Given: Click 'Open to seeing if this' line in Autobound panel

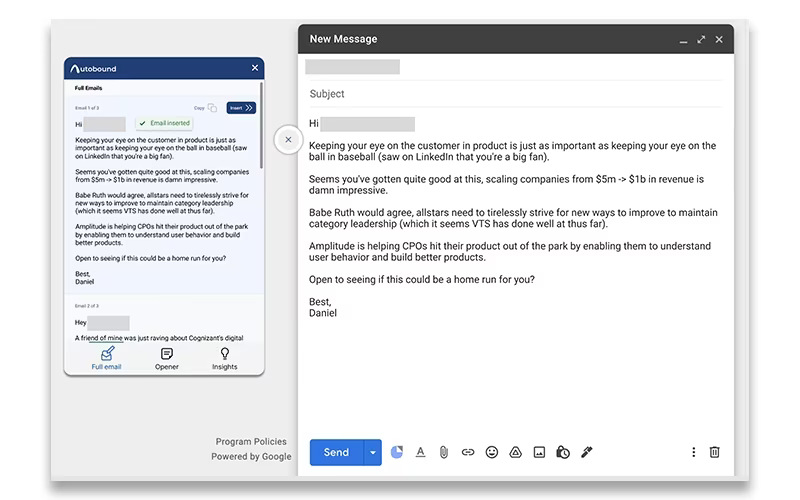Looking at the screenshot, I should (x=151, y=258).
